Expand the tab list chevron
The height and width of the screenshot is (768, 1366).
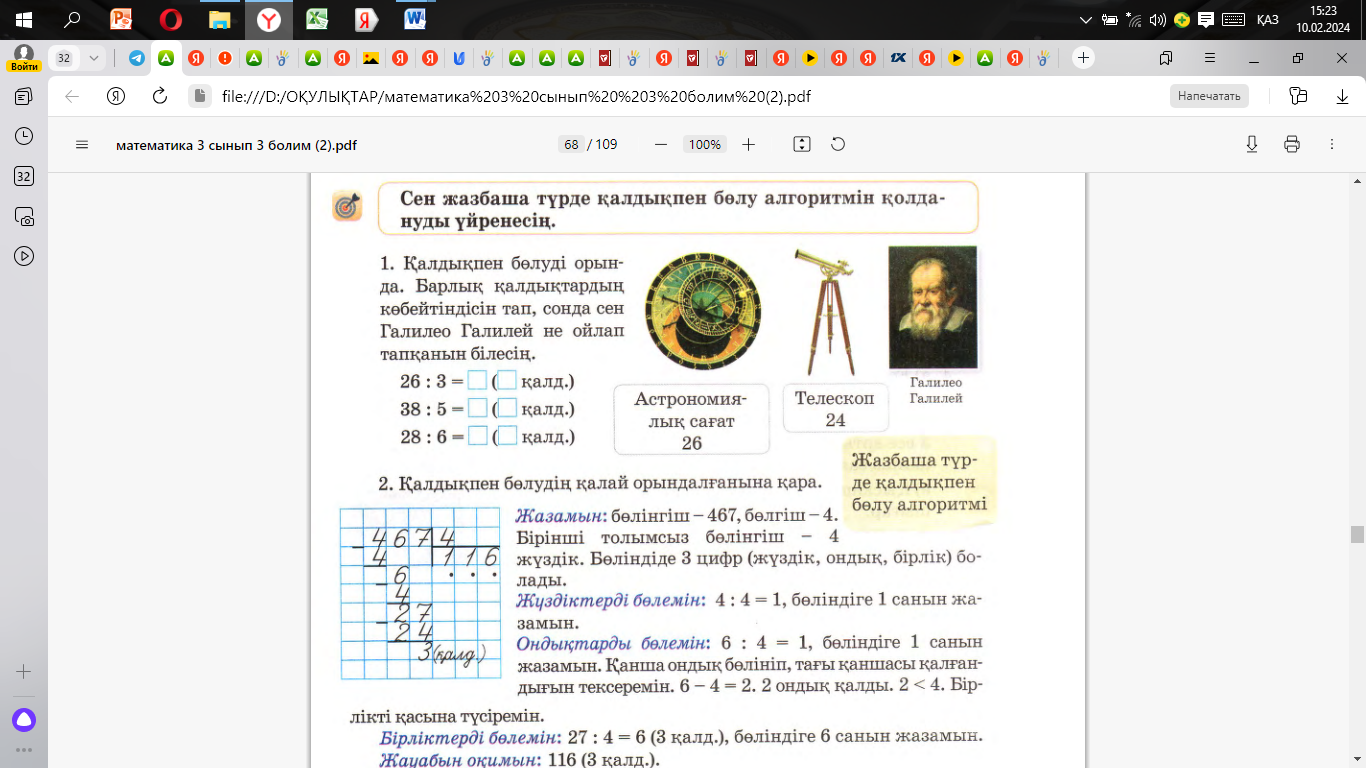click(95, 58)
